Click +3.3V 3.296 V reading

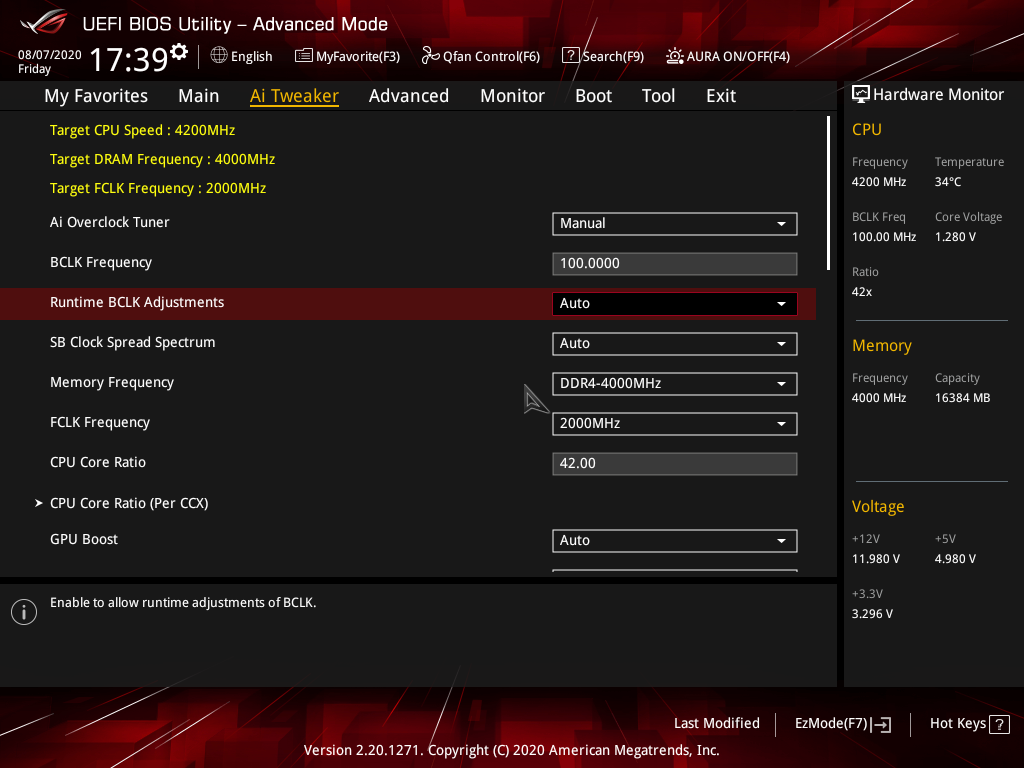click(x=872, y=614)
